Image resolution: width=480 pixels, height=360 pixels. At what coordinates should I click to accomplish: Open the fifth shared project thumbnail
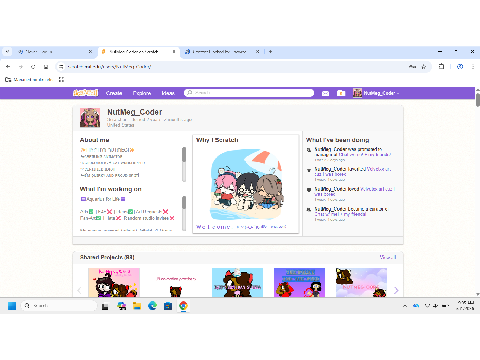pos(361,282)
